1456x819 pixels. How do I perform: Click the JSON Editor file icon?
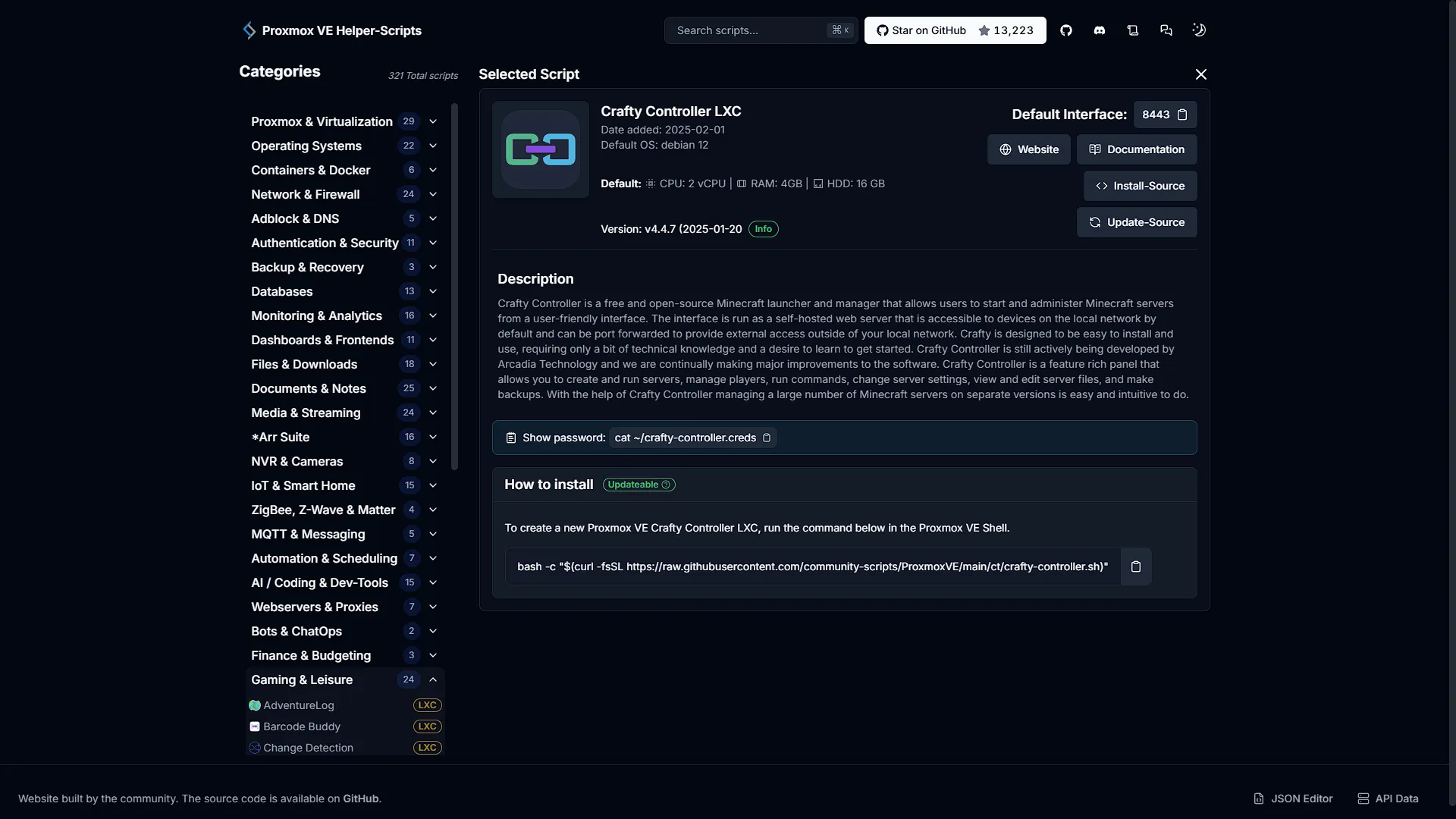[x=1259, y=799]
